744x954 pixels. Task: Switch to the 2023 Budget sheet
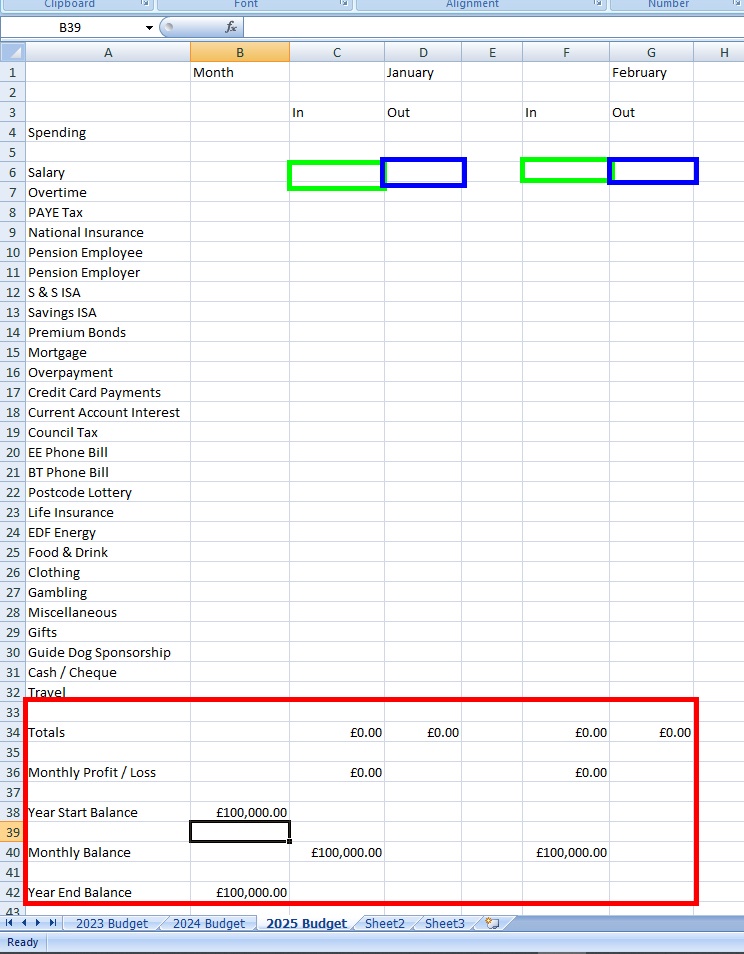(111, 923)
